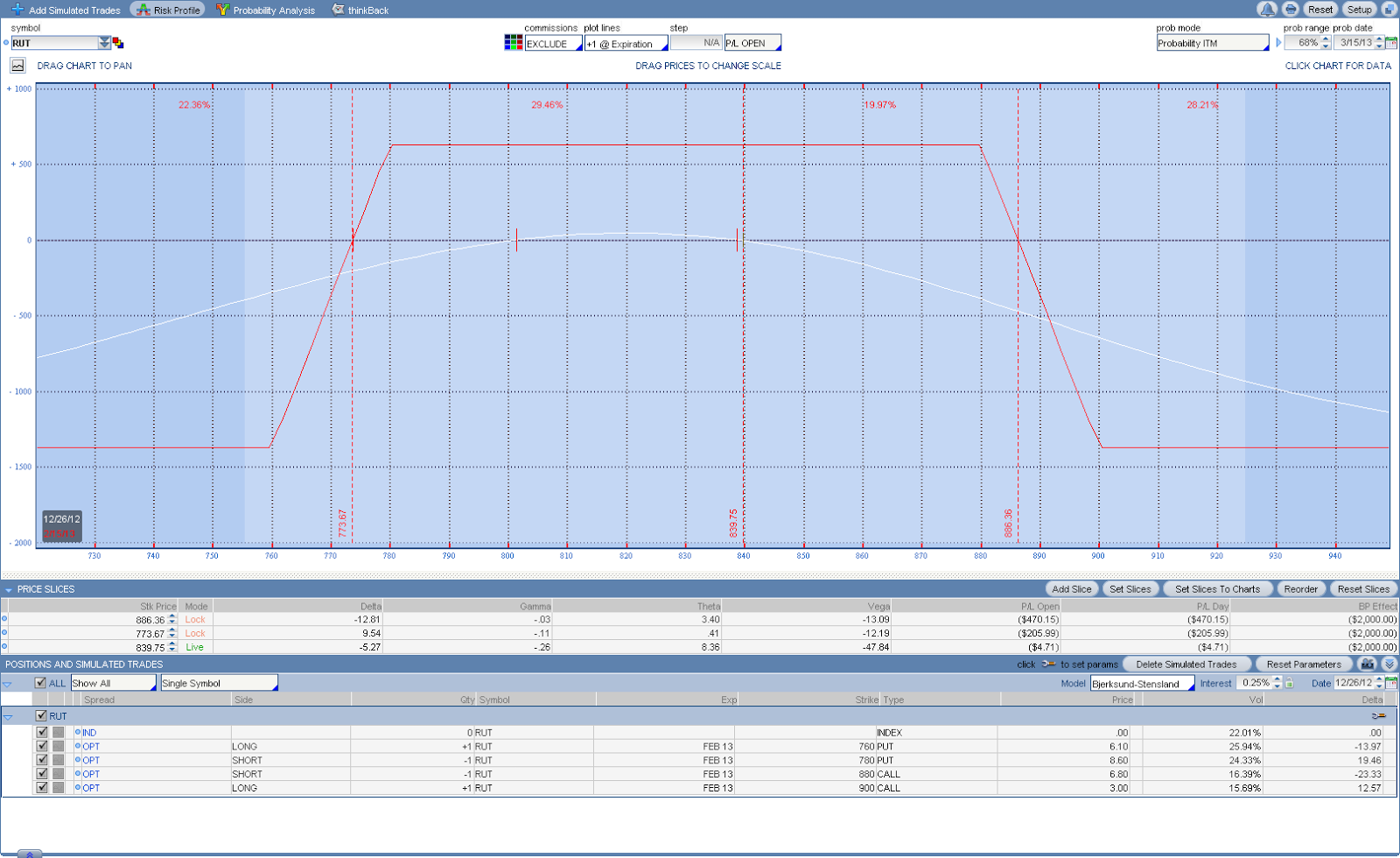Click the camera icon in the positions header
The width and height of the screenshot is (1400, 858).
[1368, 665]
